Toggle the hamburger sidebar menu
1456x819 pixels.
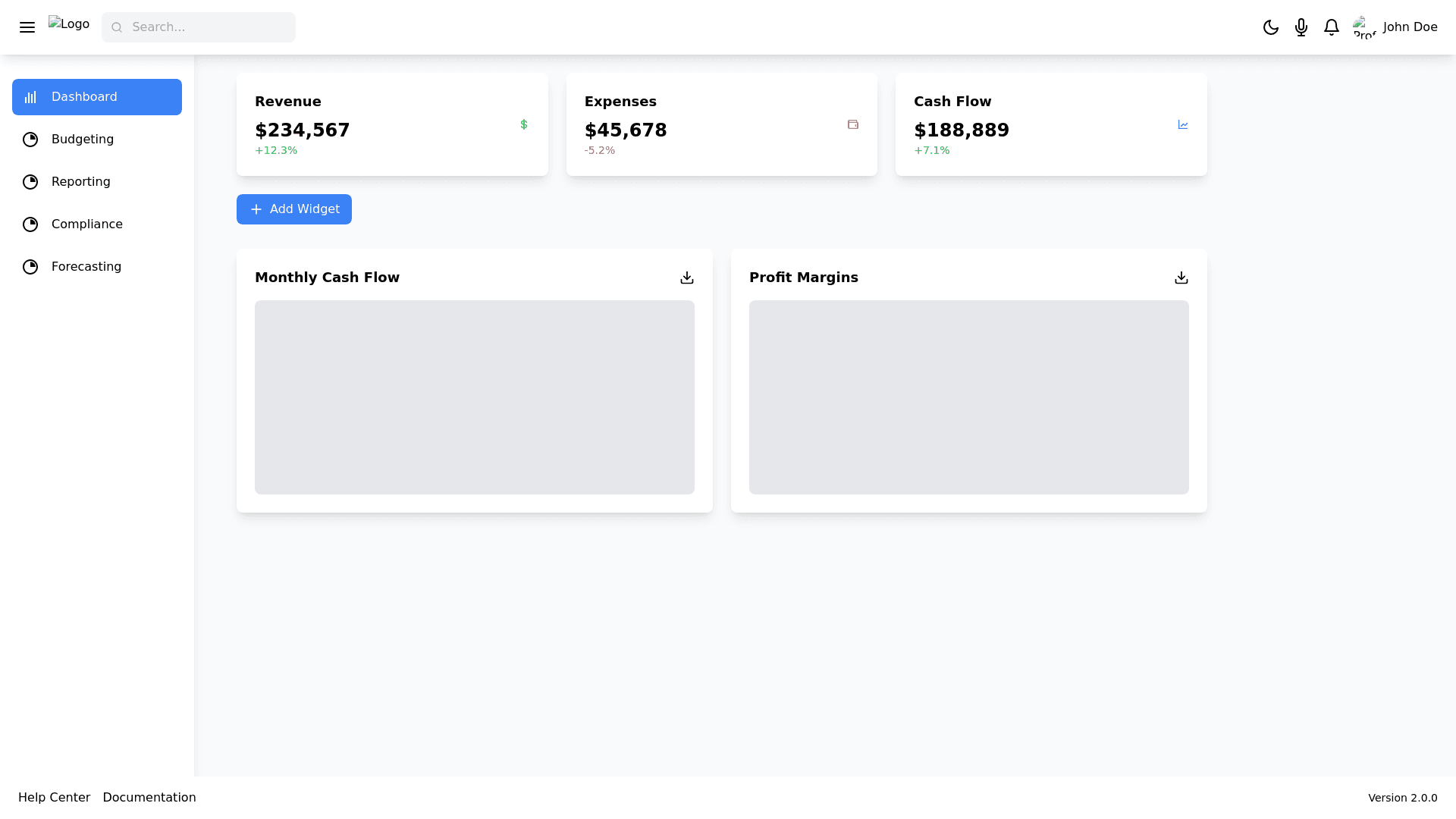[27, 27]
